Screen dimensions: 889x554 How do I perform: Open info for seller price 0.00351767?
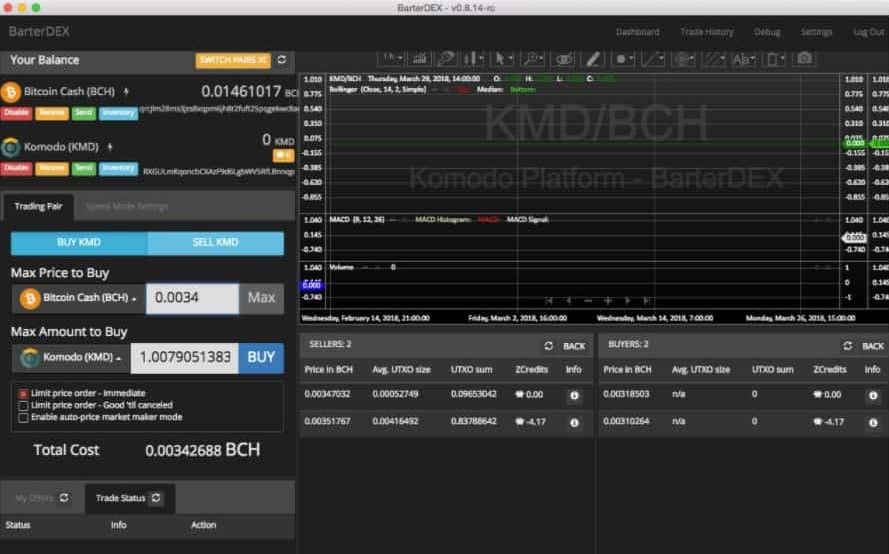coord(574,422)
